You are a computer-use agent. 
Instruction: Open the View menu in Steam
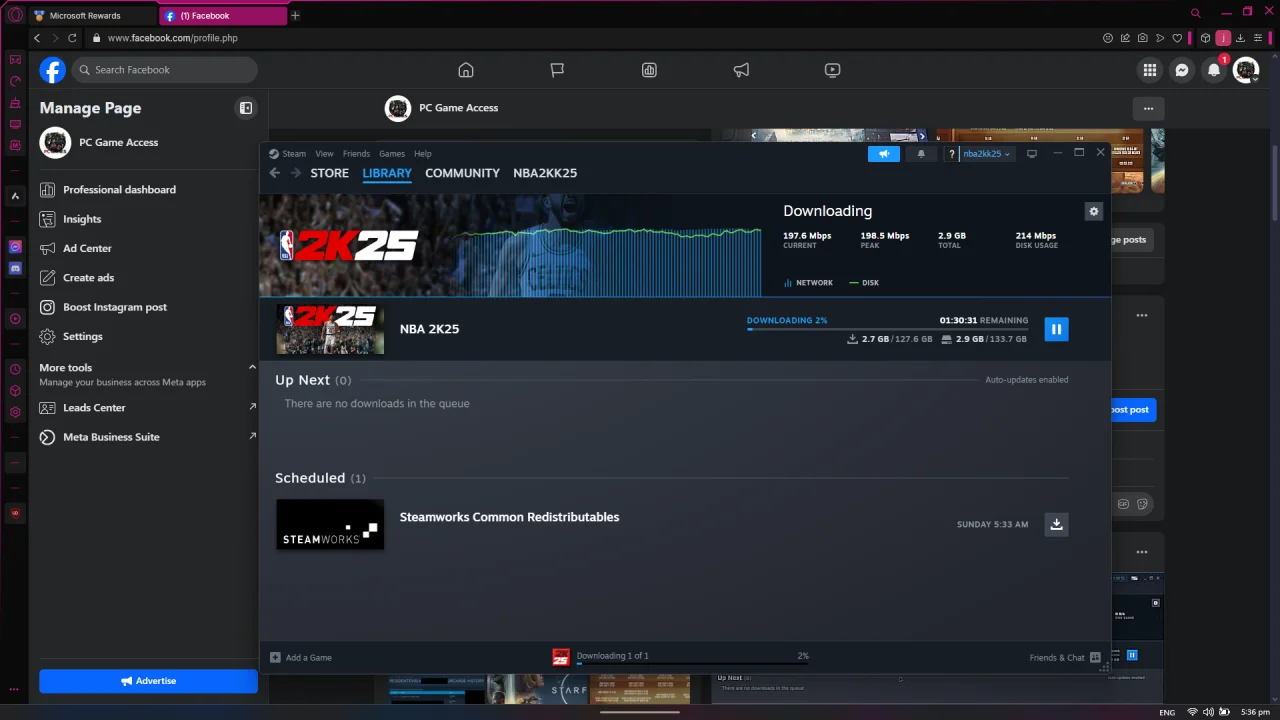click(x=324, y=154)
